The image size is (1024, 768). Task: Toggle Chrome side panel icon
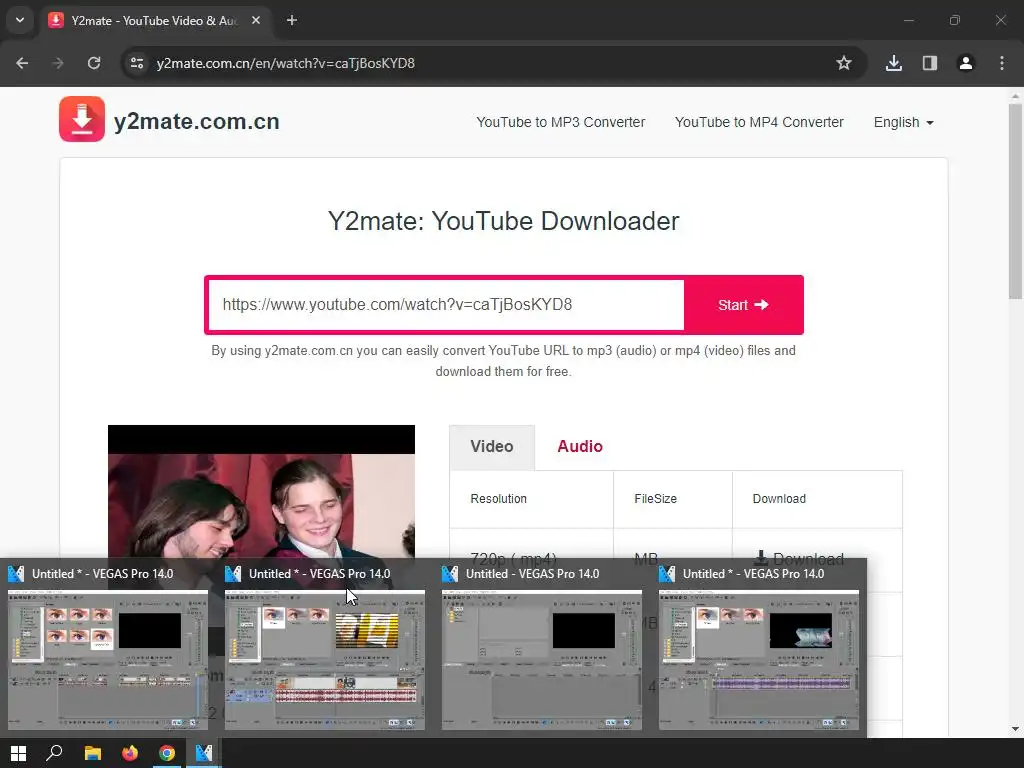[930, 63]
